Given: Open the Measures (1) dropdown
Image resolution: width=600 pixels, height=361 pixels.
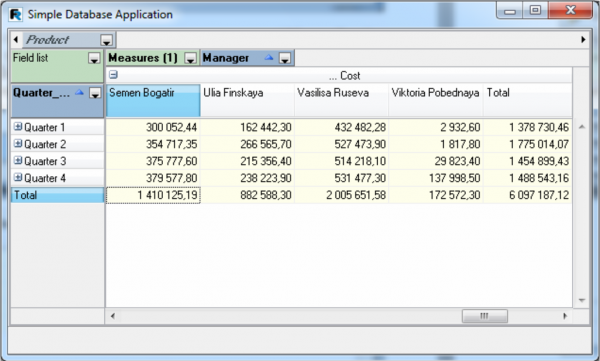Looking at the screenshot, I should pyautogui.click(x=191, y=58).
